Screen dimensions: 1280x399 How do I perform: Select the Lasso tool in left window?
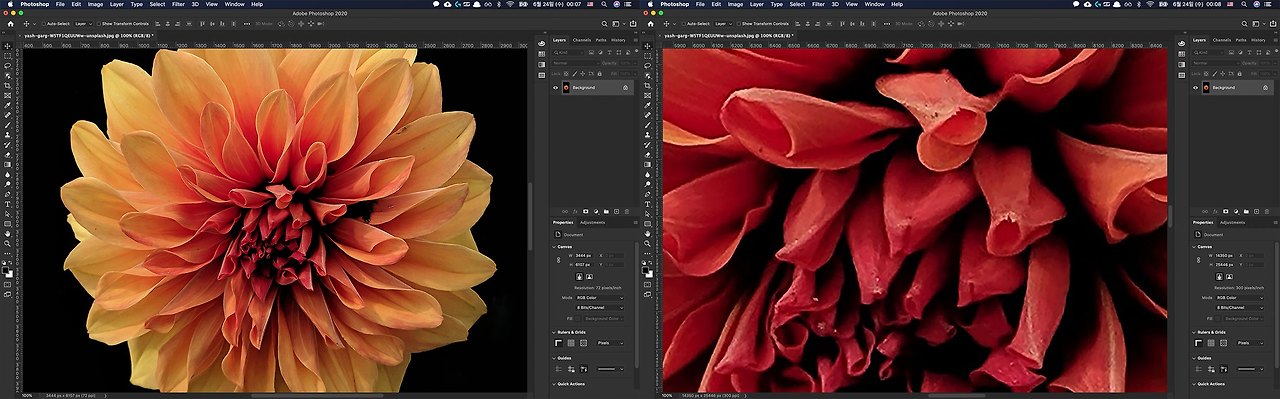click(x=7, y=66)
